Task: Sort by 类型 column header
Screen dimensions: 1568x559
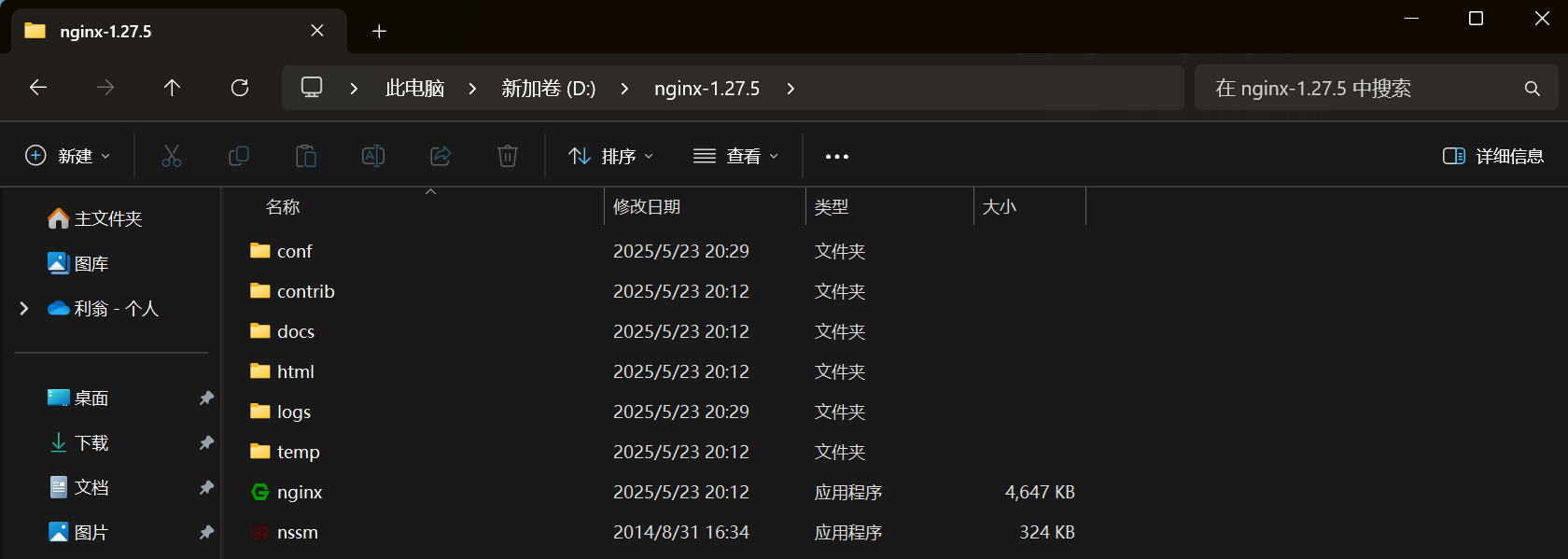Action: tap(832, 206)
